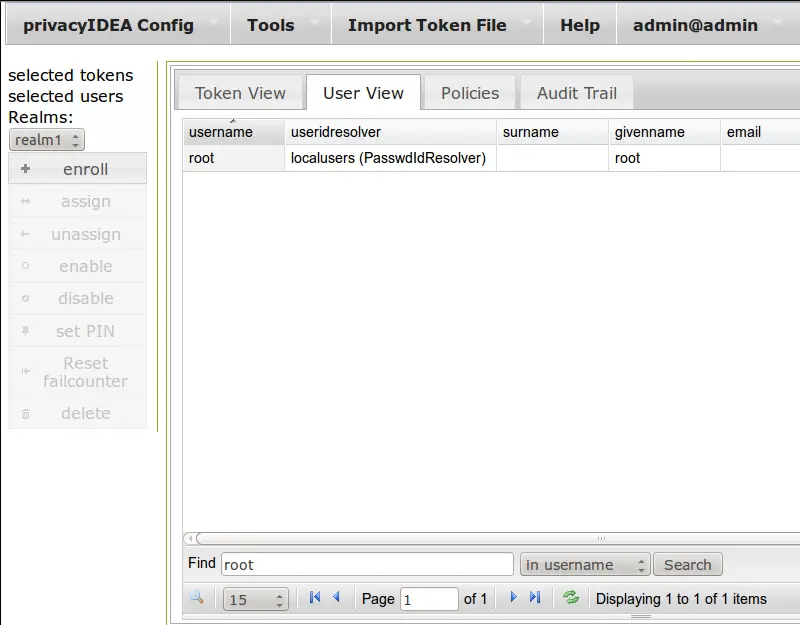
Task: Sort by the username column header
Action: (234, 132)
